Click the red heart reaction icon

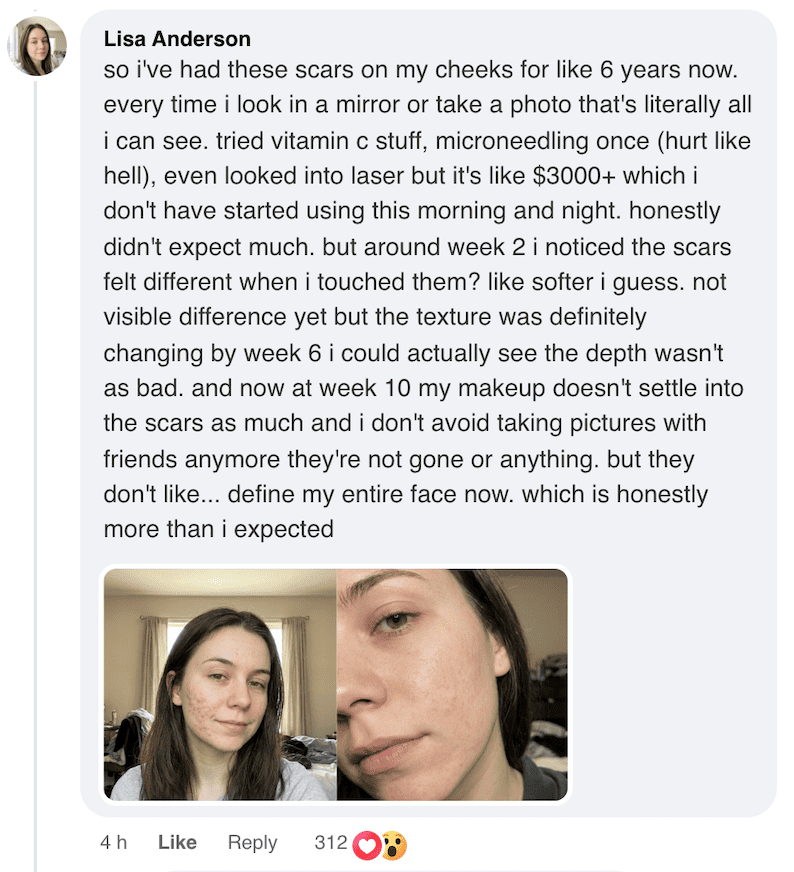pos(367,844)
